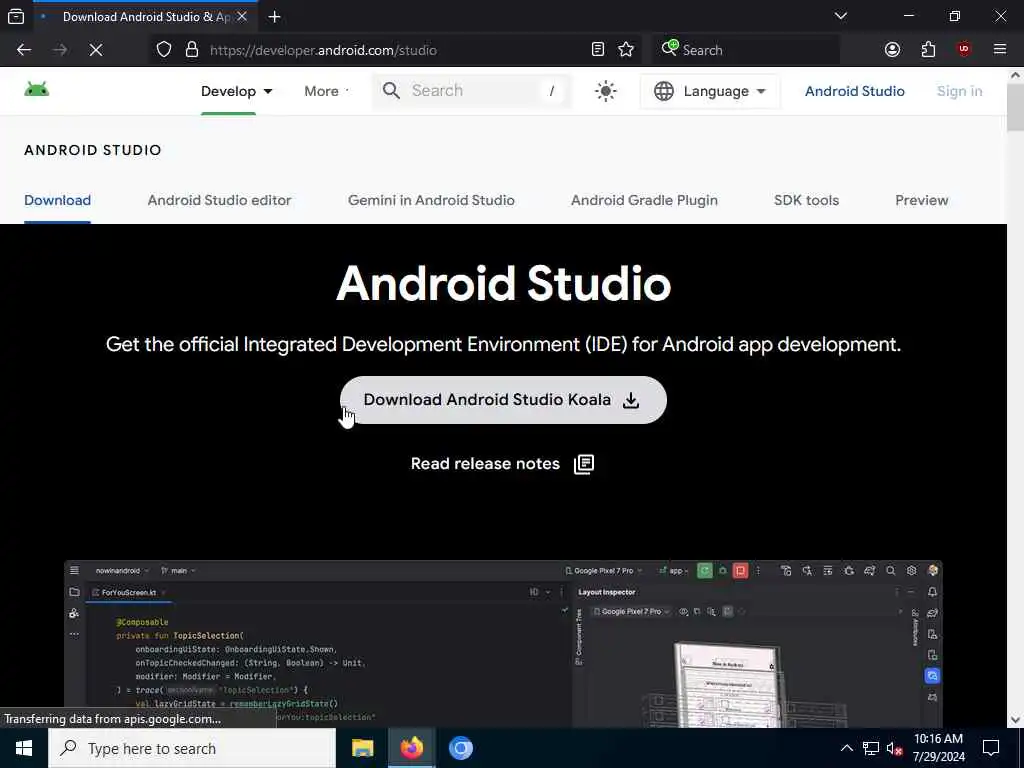Toggle the site theme sun icon
The width and height of the screenshot is (1024, 768).
(x=605, y=91)
